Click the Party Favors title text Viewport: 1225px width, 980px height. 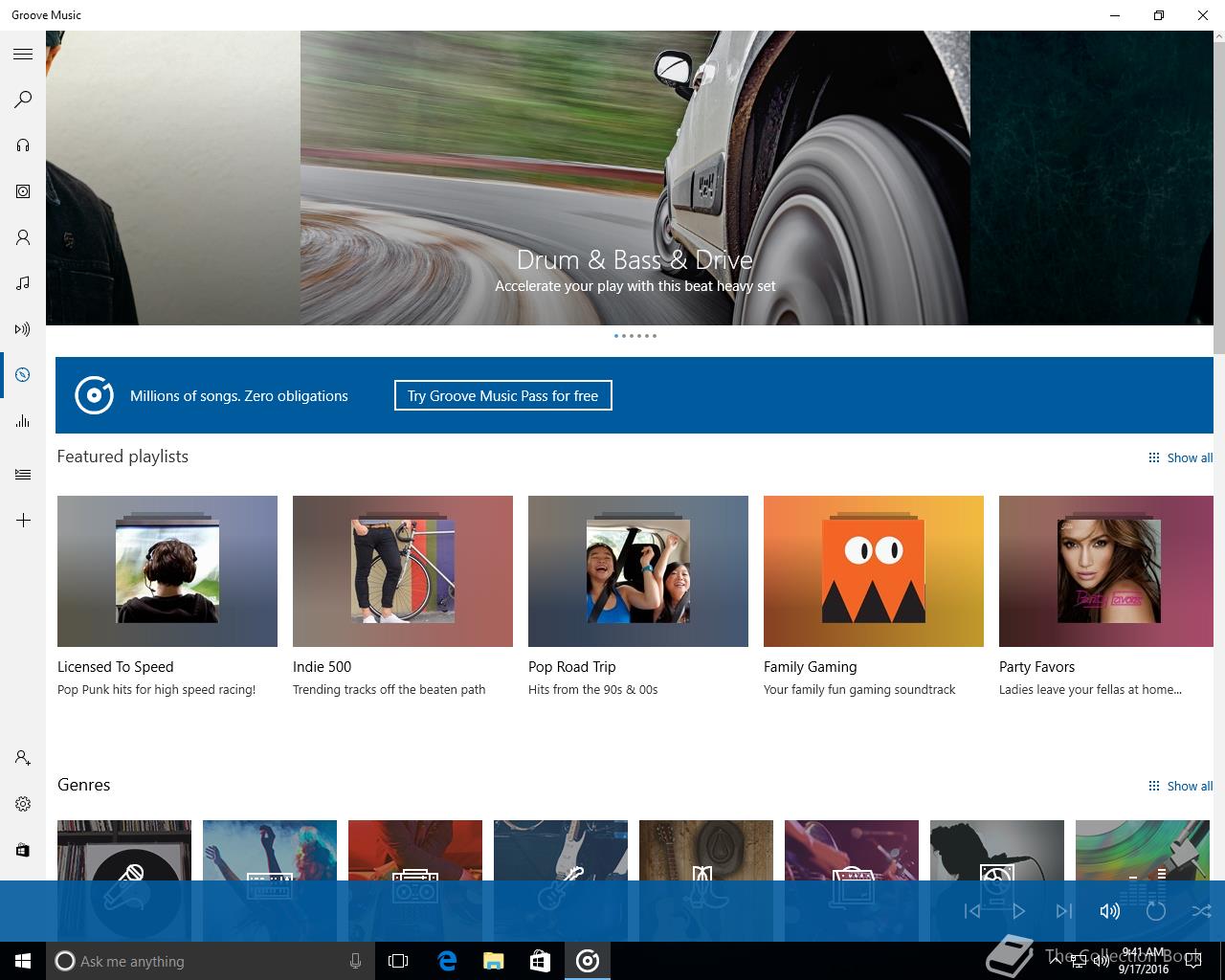pyautogui.click(x=1037, y=667)
